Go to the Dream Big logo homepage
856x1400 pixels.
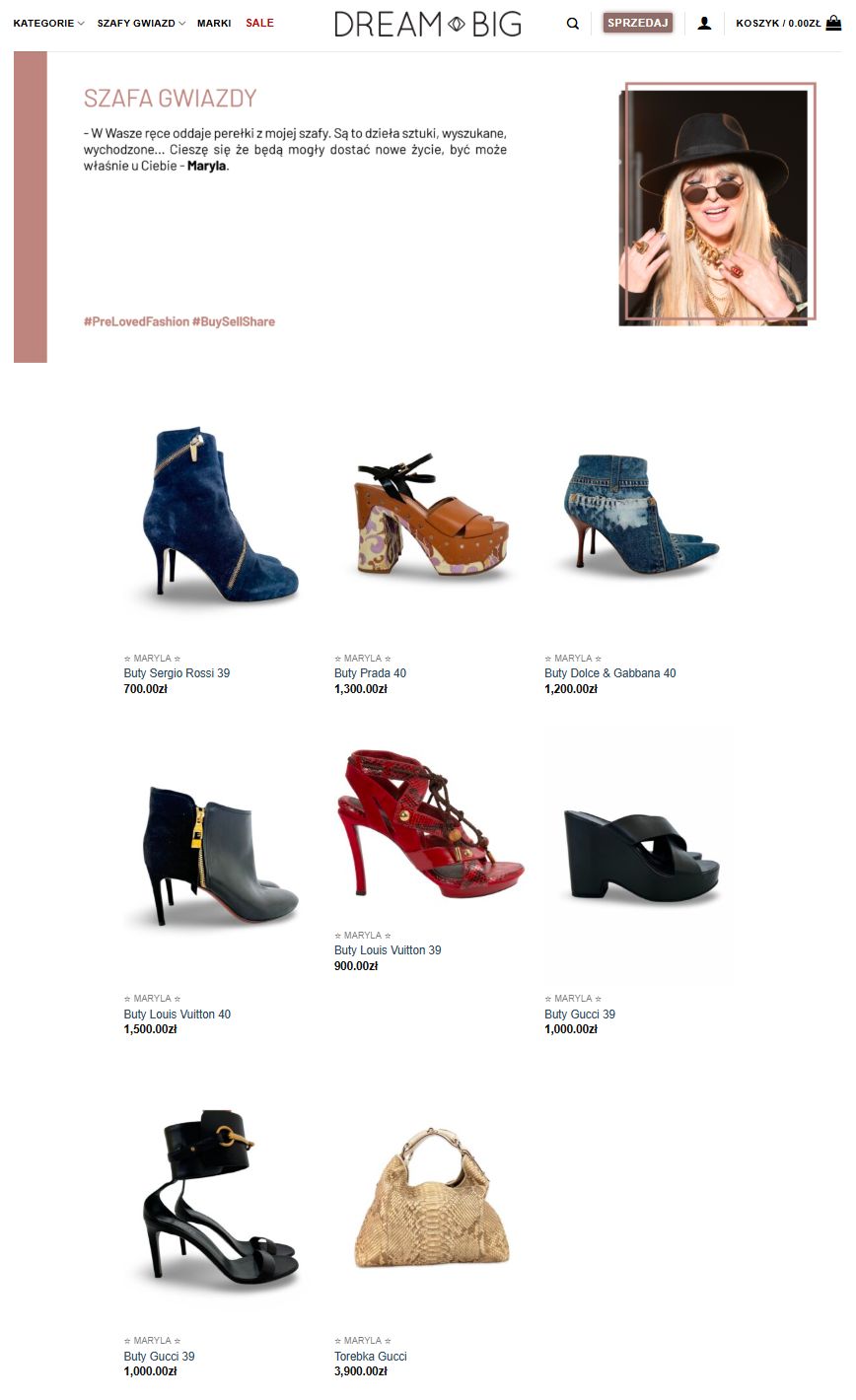[x=428, y=24]
